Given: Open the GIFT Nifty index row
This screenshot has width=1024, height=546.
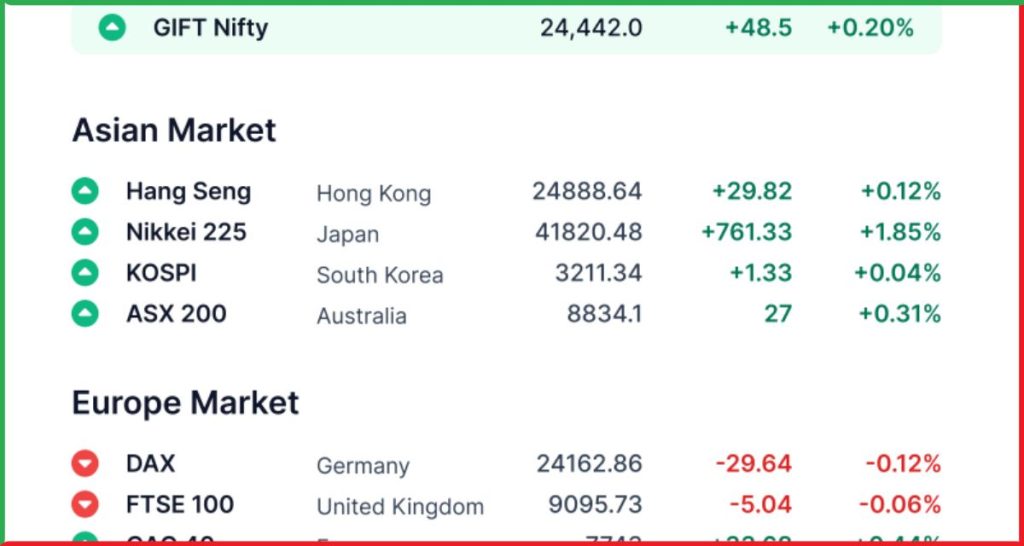Looking at the screenshot, I should [506, 27].
